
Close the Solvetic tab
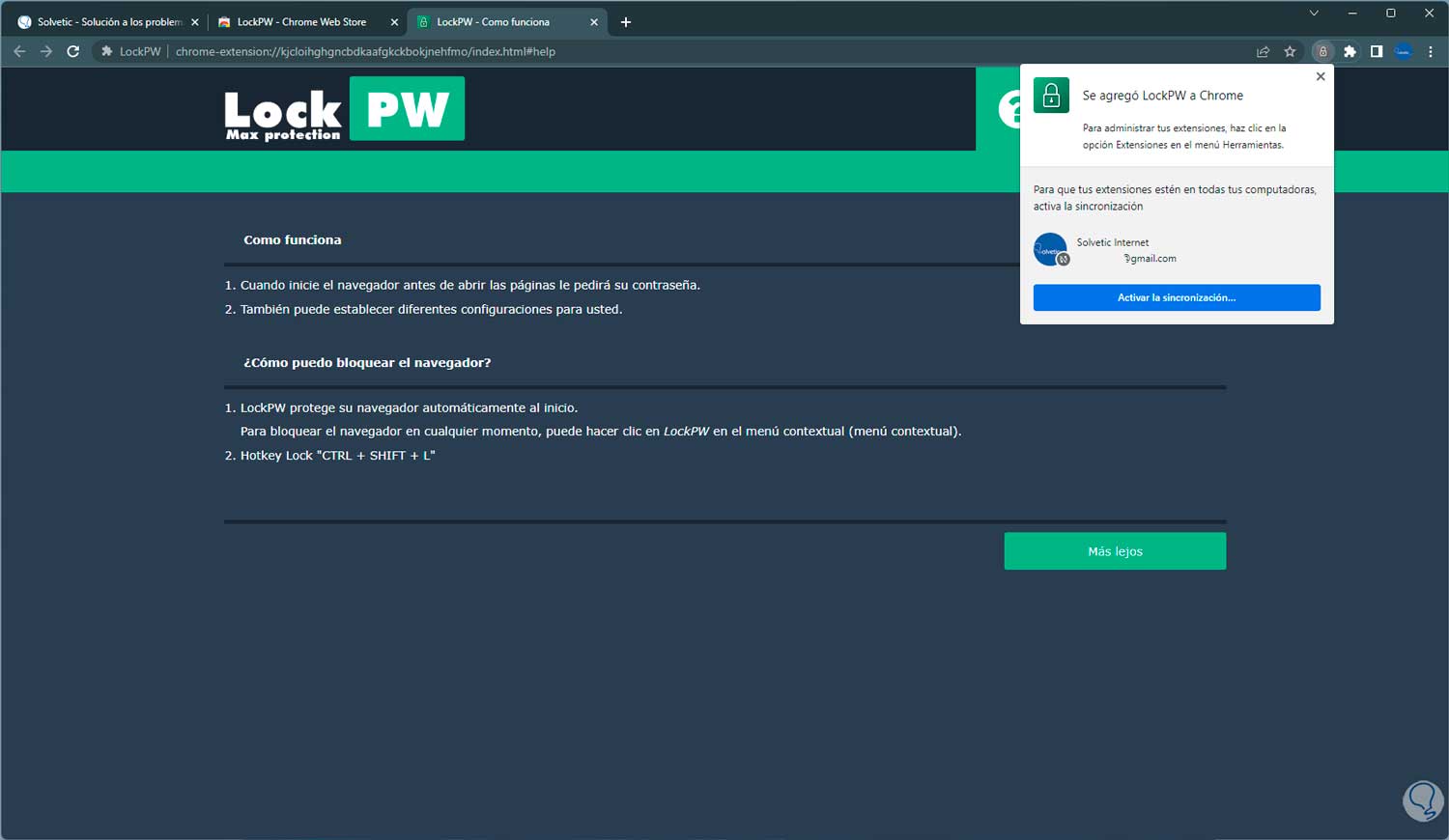point(195,22)
